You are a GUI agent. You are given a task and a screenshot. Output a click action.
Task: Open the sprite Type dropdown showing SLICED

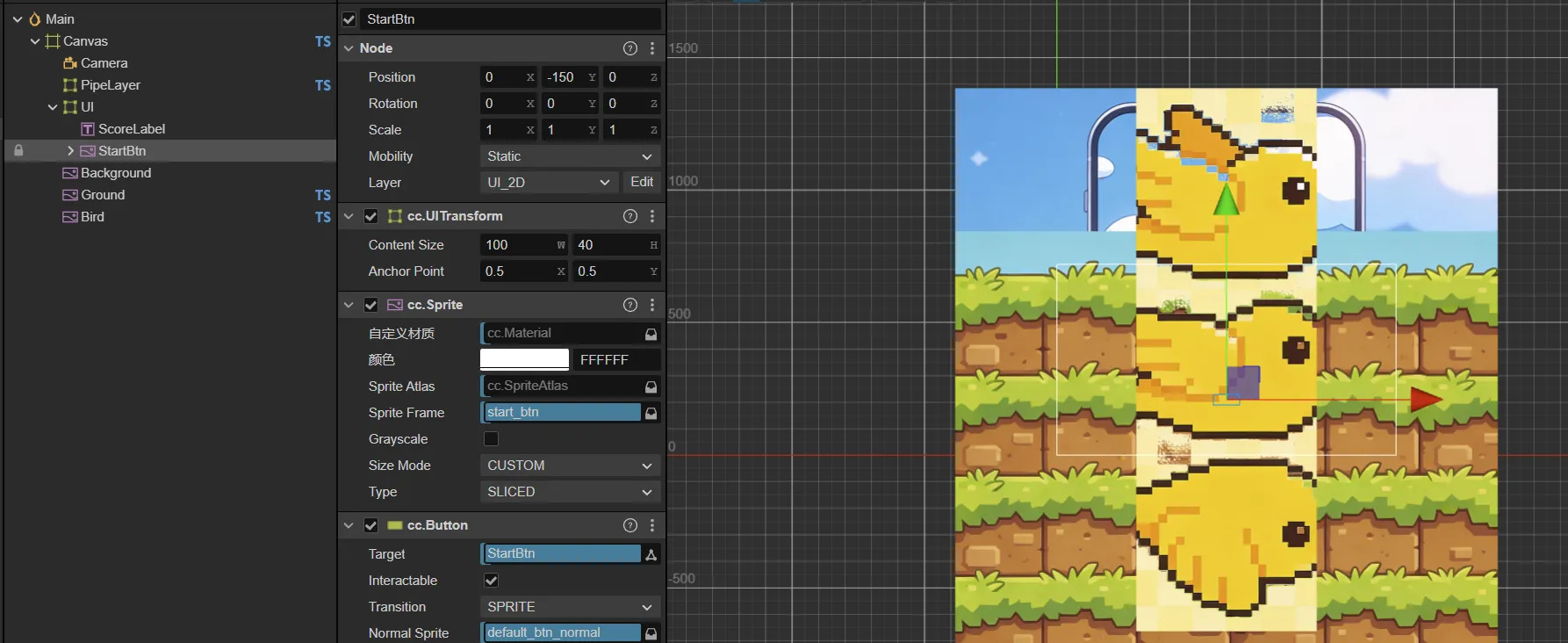[571, 492]
